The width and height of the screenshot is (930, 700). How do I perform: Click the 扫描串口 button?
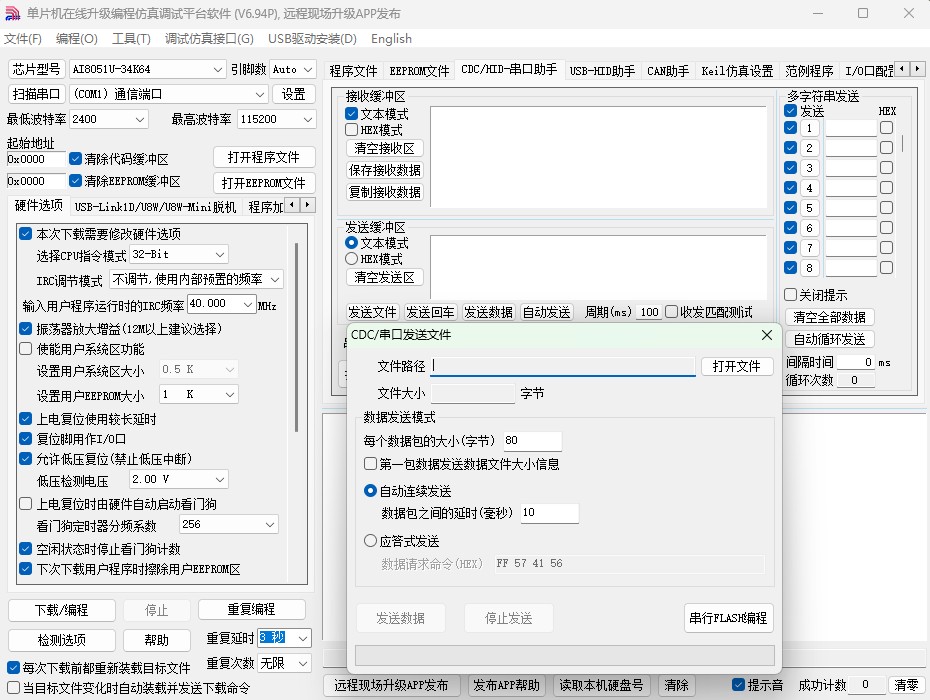(x=36, y=94)
